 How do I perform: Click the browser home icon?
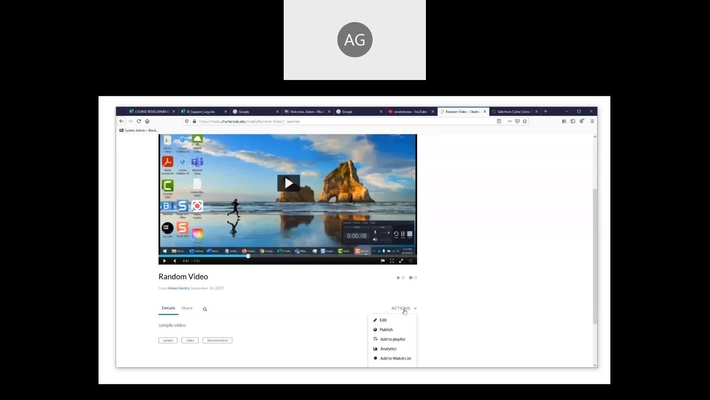147,121
